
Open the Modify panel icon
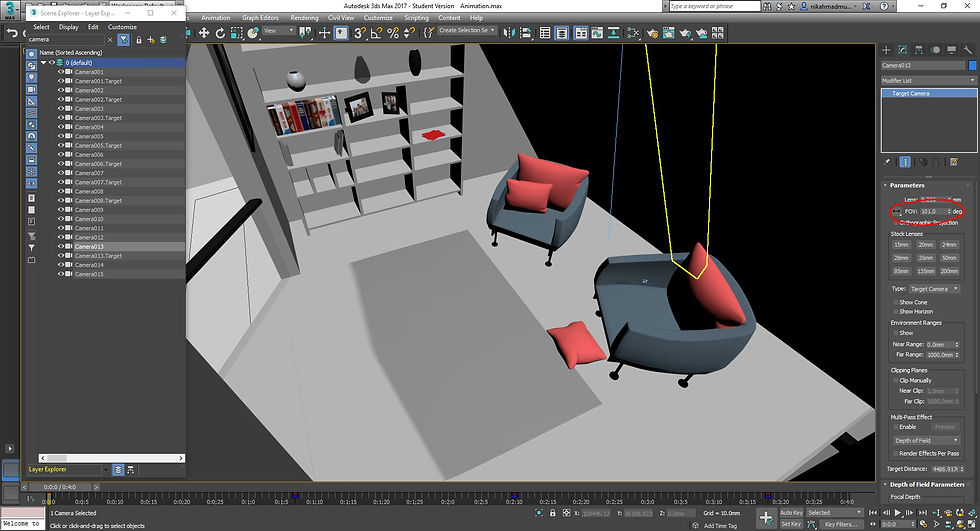(x=902, y=50)
